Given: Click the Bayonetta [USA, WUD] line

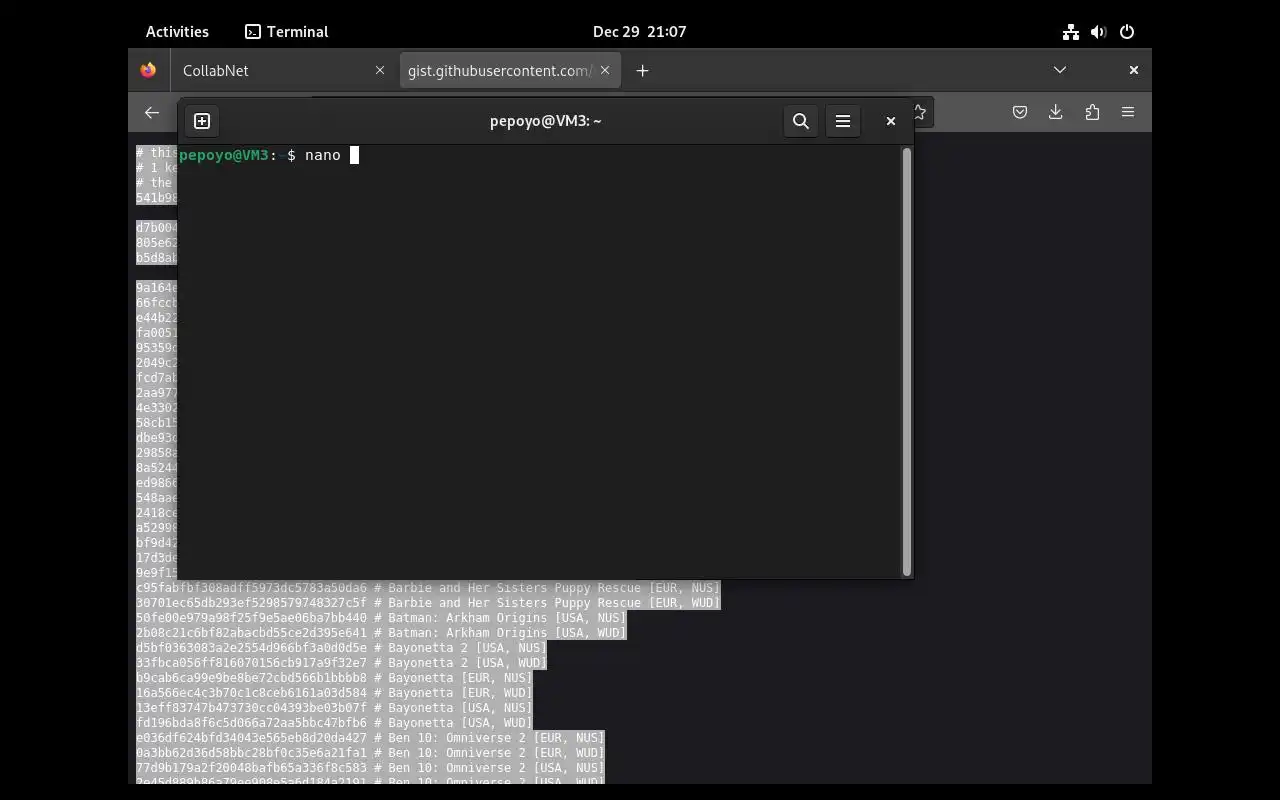Looking at the screenshot, I should 335,723.
